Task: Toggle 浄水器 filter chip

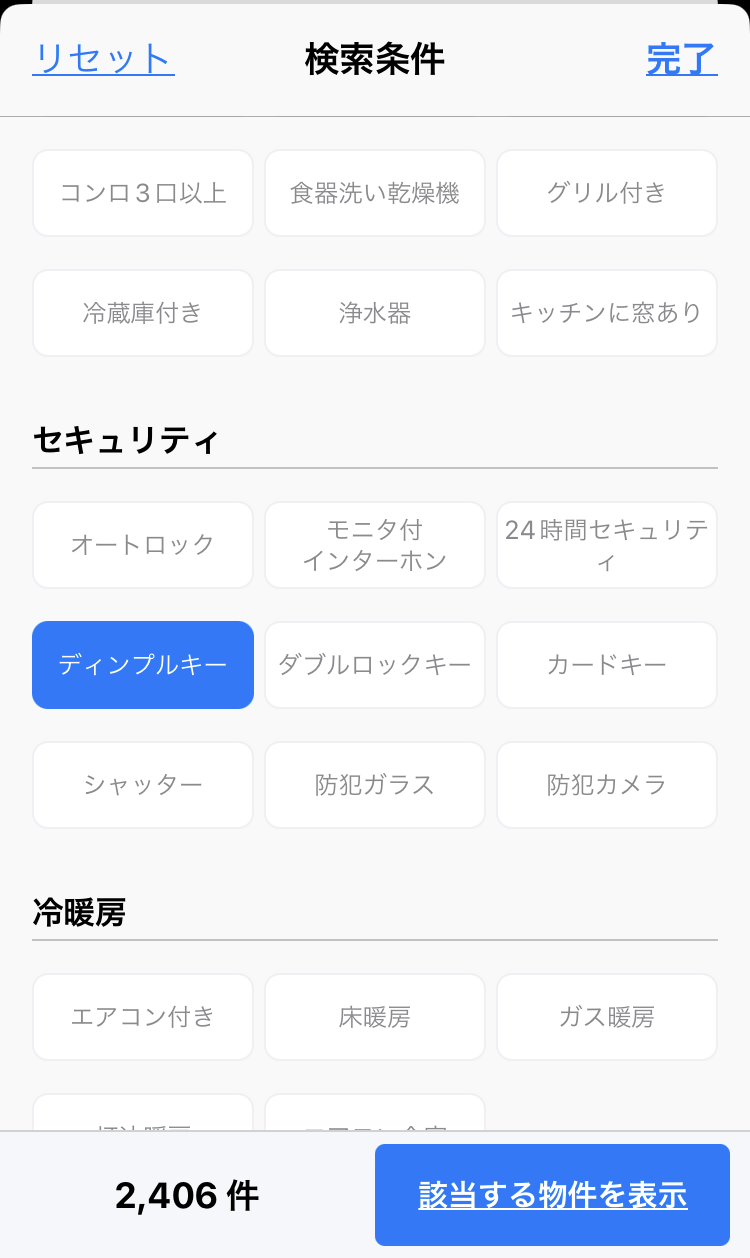Action: [375, 313]
